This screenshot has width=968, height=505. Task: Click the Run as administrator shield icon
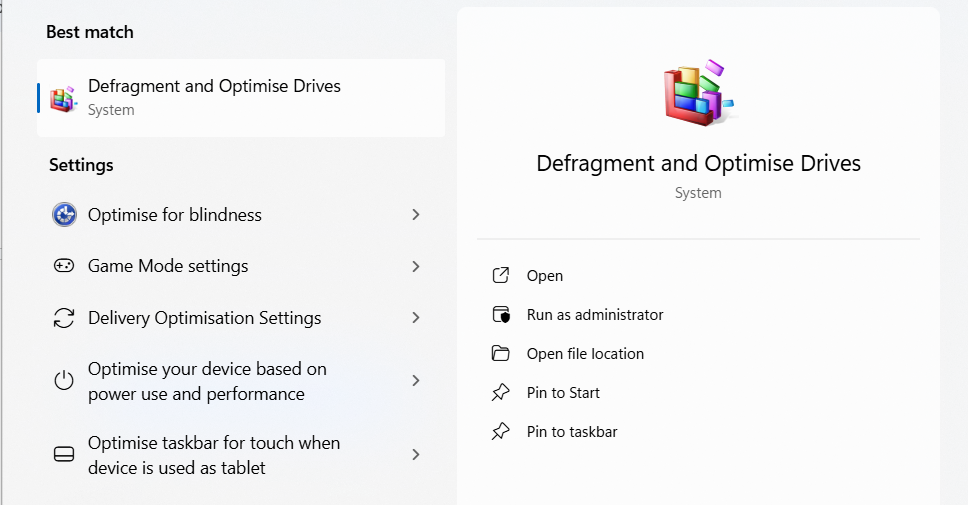click(x=501, y=315)
